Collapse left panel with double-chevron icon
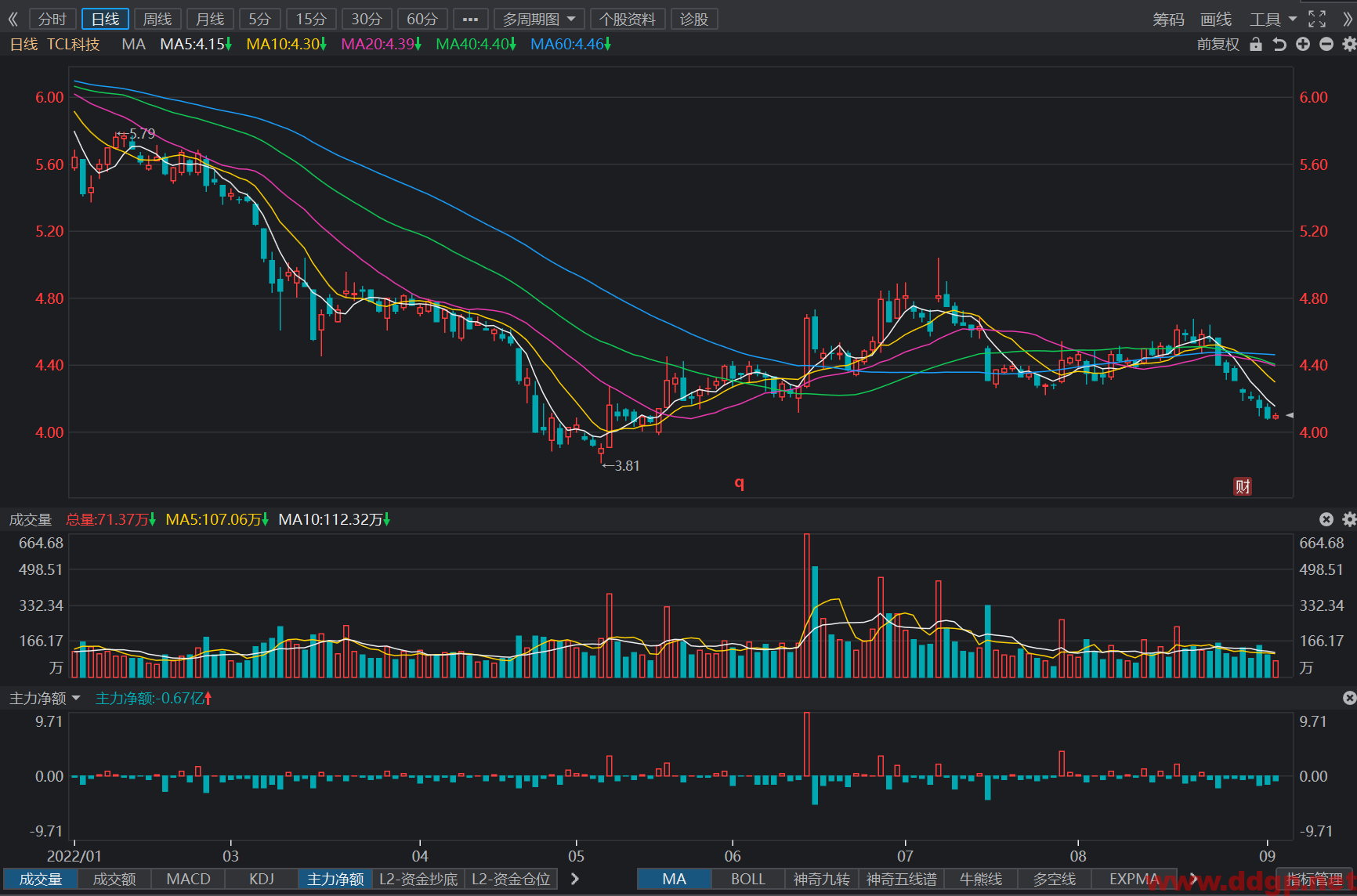This screenshot has height=896, width=1357. pos(13,19)
